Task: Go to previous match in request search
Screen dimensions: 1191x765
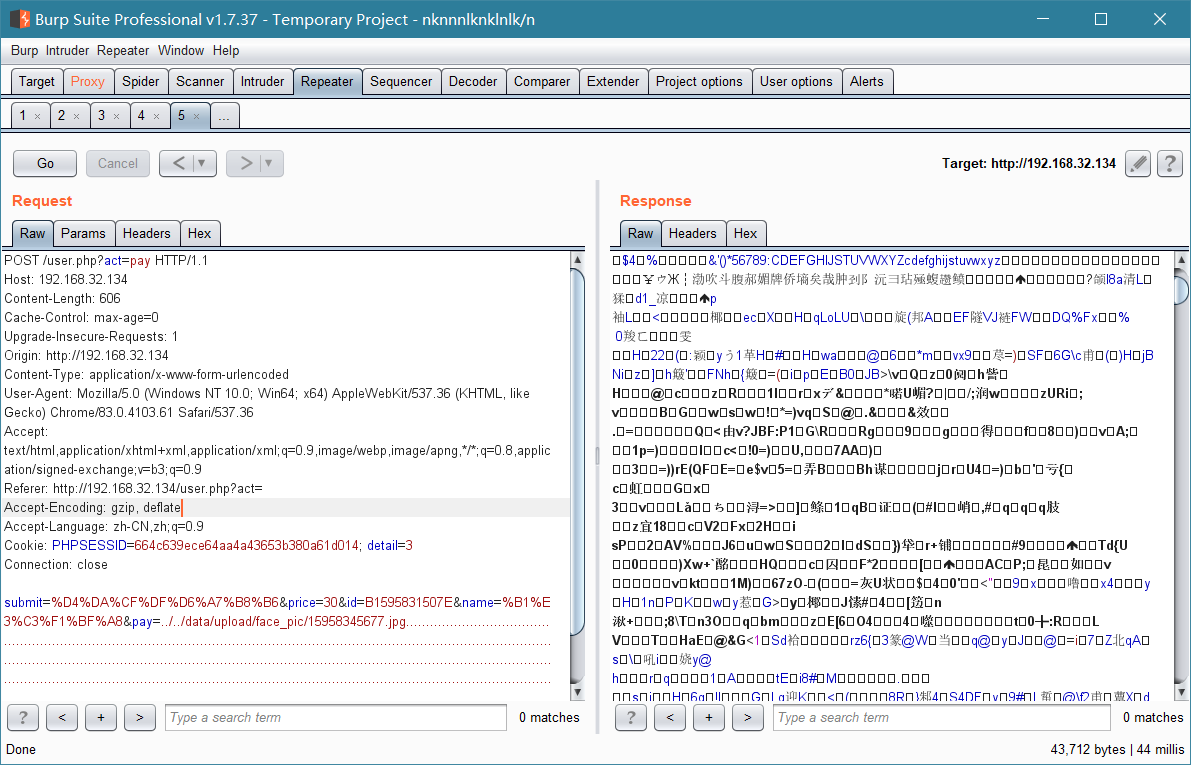Action: (62, 717)
